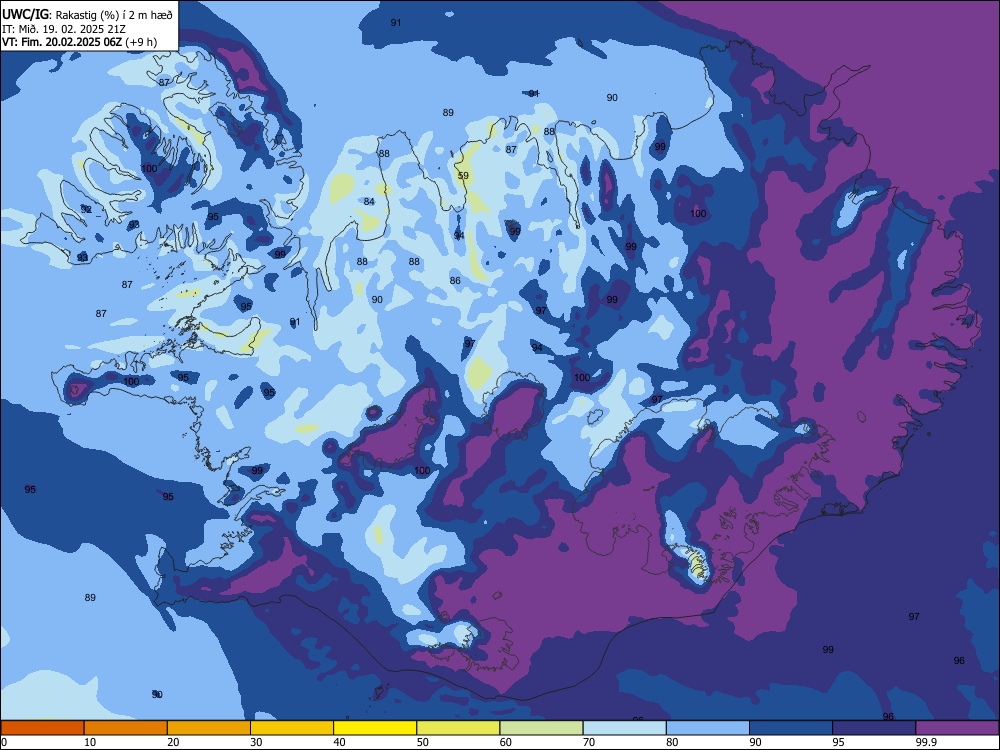
Task: Click the 'VT: Fim. 20.02.2025 06Z (+9 h)' line
Action: 80,42
